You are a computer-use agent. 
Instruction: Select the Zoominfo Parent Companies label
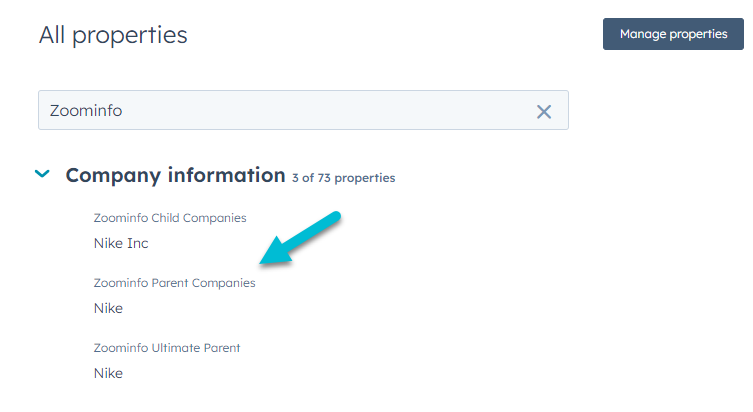(x=174, y=283)
